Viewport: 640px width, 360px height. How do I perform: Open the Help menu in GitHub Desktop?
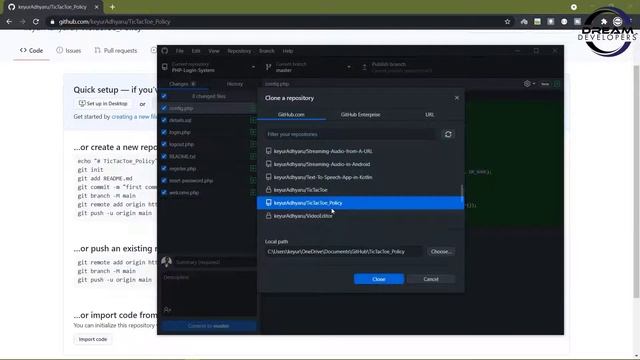pyautogui.click(x=288, y=51)
